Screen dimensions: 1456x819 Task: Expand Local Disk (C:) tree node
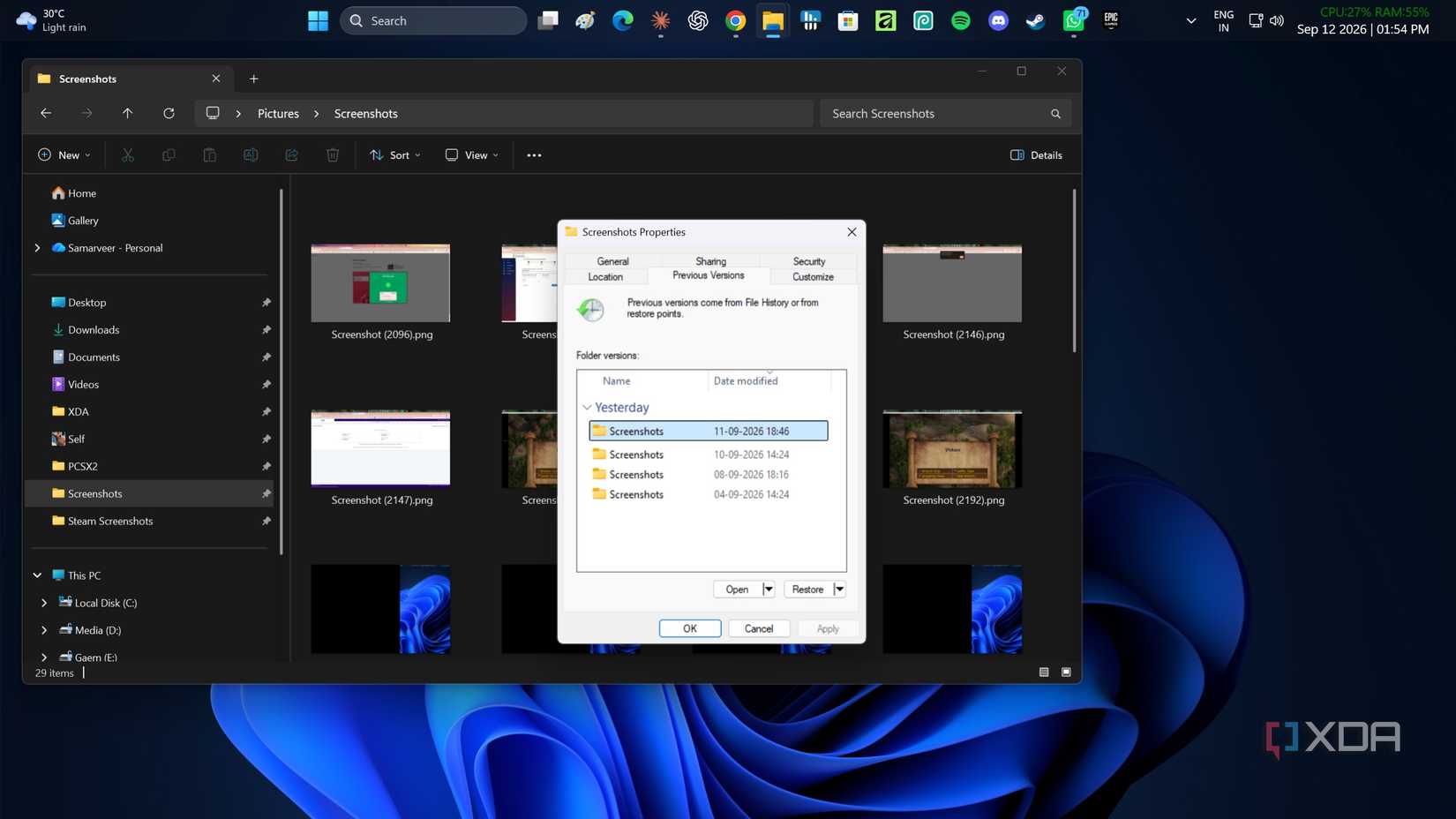tap(44, 603)
